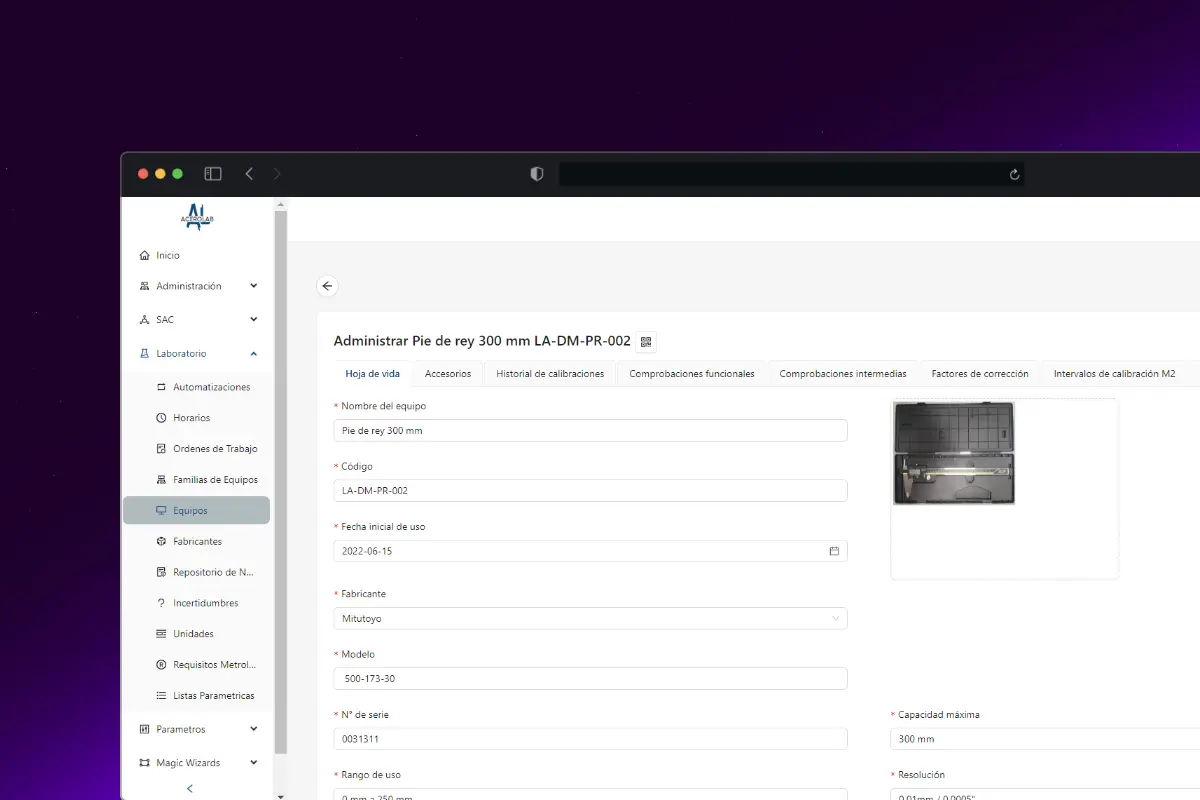1200x800 pixels.
Task: Click the sidebar vertical scrollbar
Action: (281, 480)
